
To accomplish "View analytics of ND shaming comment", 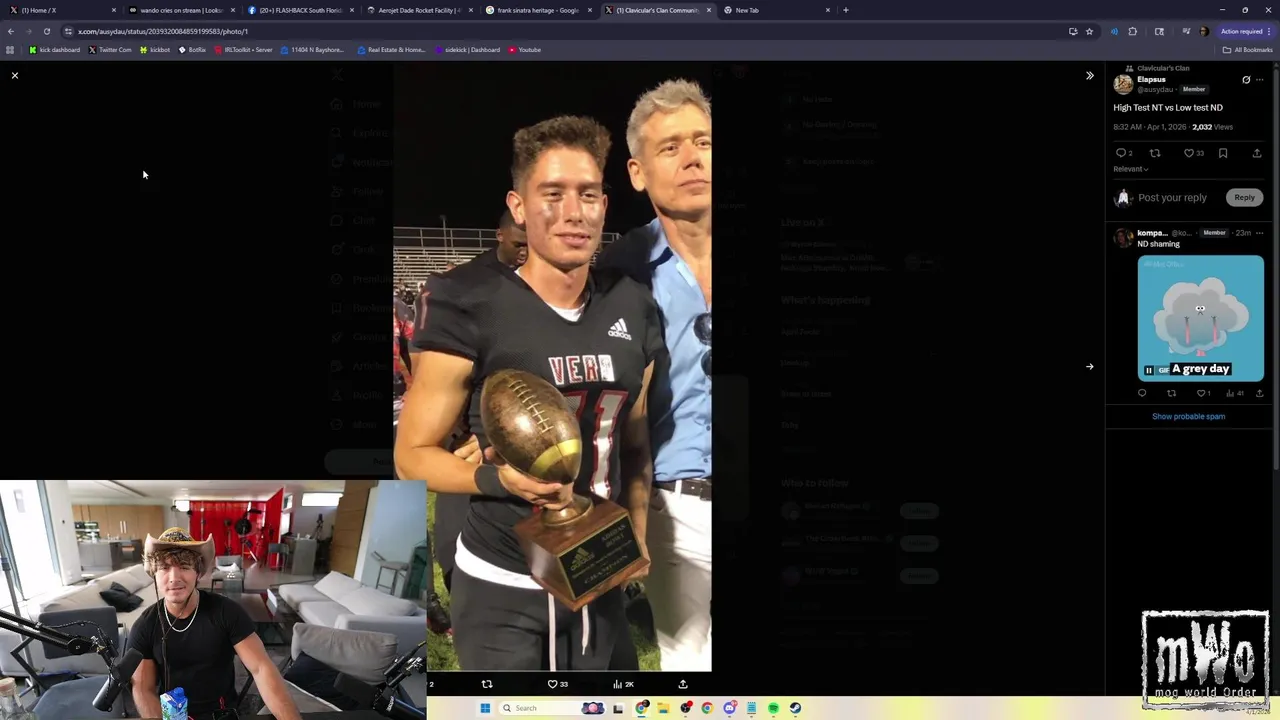I will coord(1235,393).
